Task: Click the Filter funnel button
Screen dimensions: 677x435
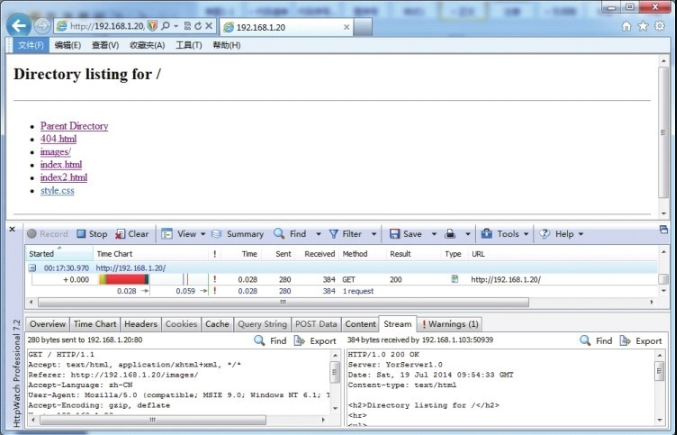Action: pos(345,234)
